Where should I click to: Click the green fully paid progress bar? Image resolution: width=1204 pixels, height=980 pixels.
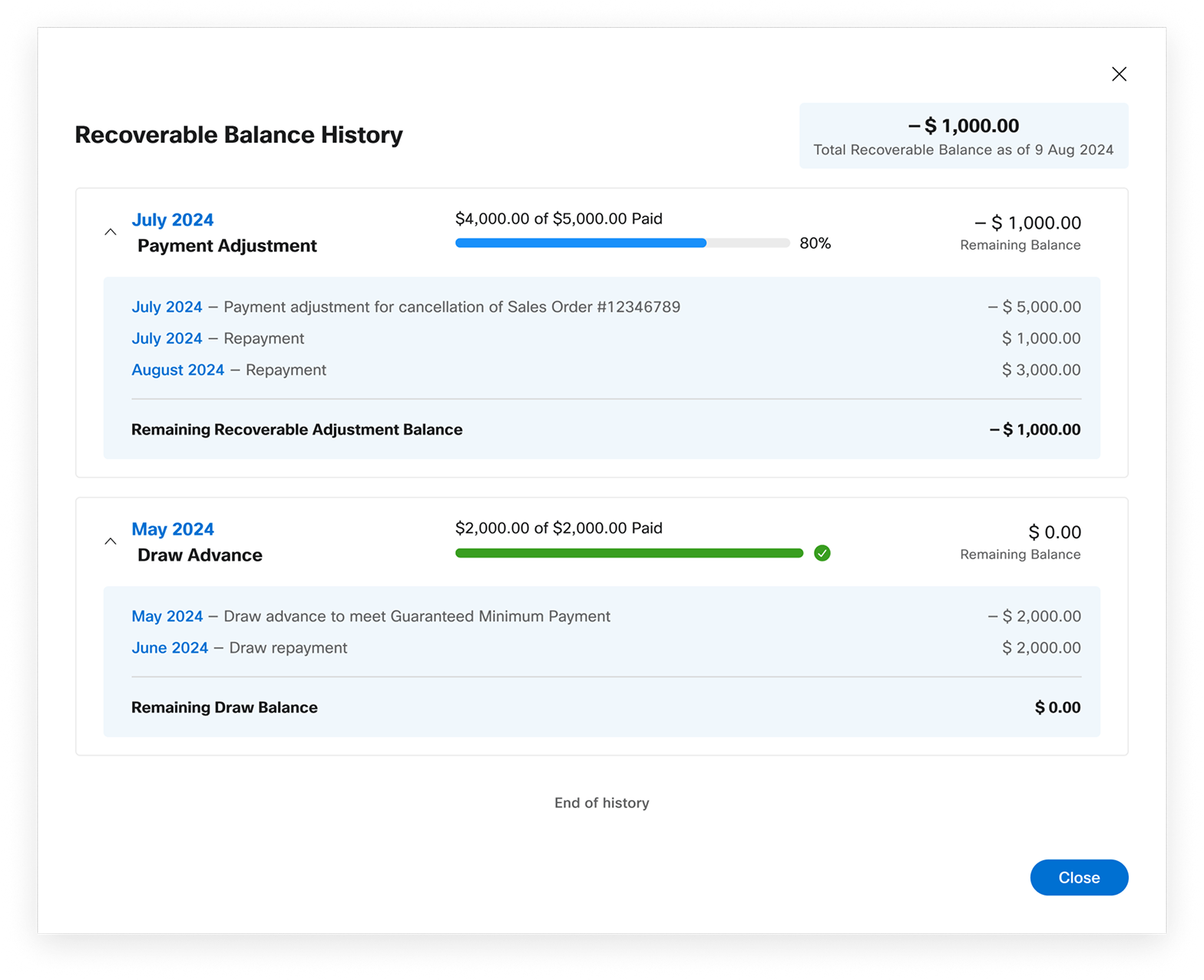pyautogui.click(x=629, y=553)
